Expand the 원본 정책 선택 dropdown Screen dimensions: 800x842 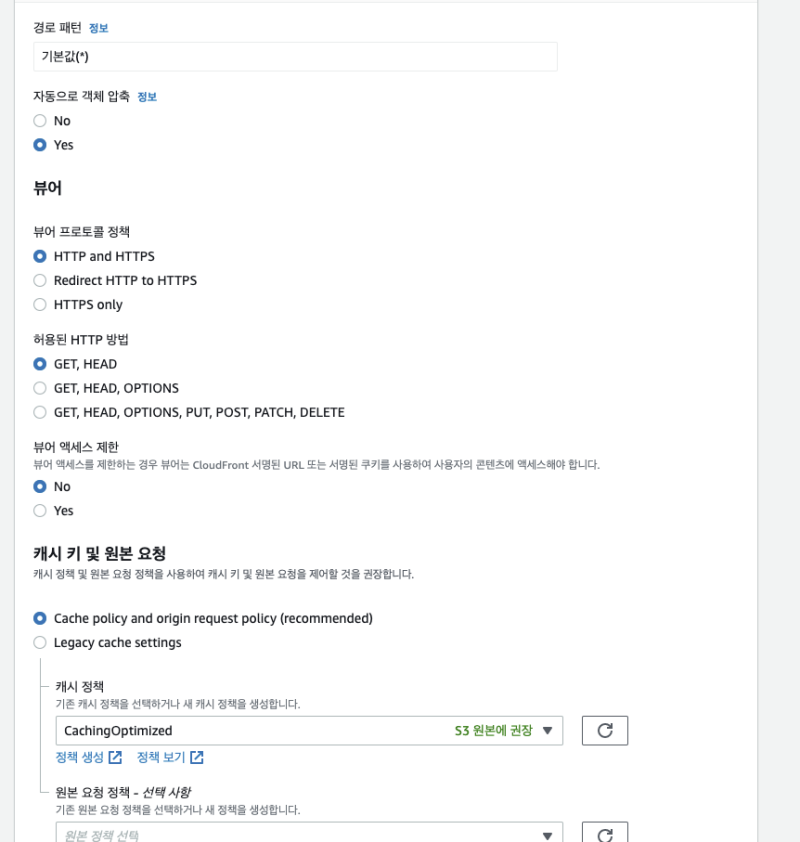click(x=309, y=835)
